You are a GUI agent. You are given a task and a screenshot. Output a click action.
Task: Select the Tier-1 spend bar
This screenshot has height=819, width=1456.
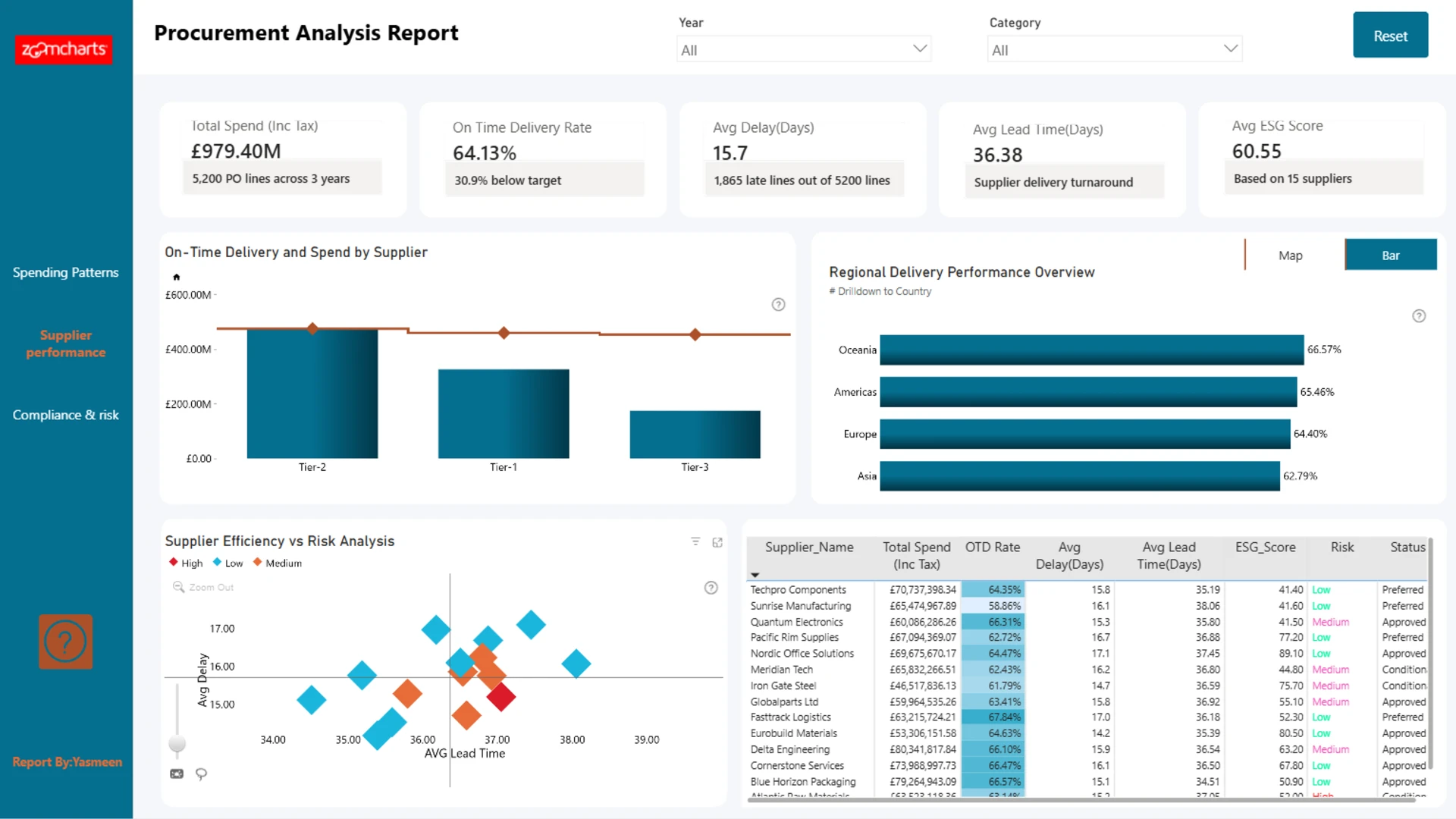pos(504,414)
